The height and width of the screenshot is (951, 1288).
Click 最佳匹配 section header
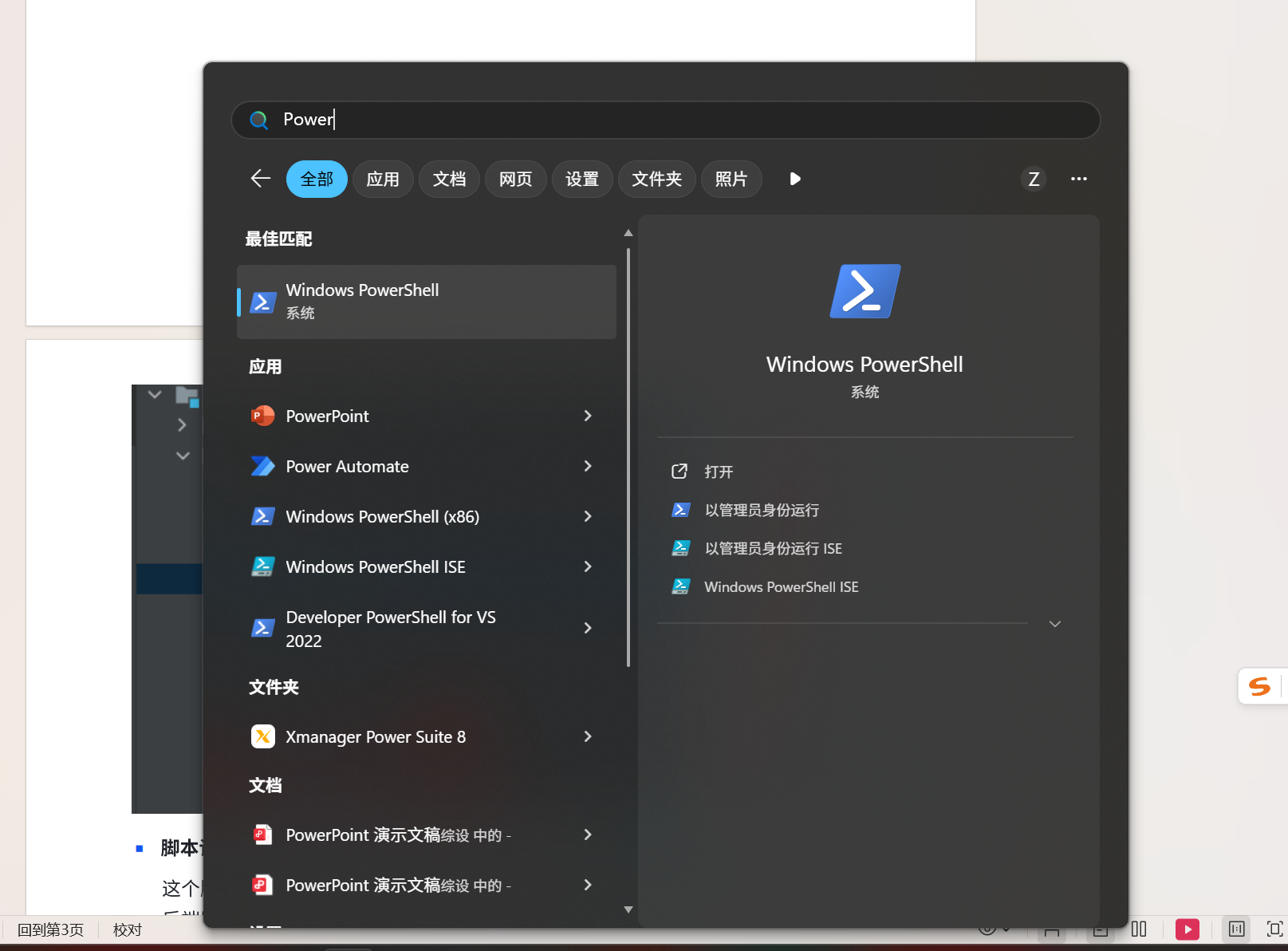pyautogui.click(x=278, y=239)
